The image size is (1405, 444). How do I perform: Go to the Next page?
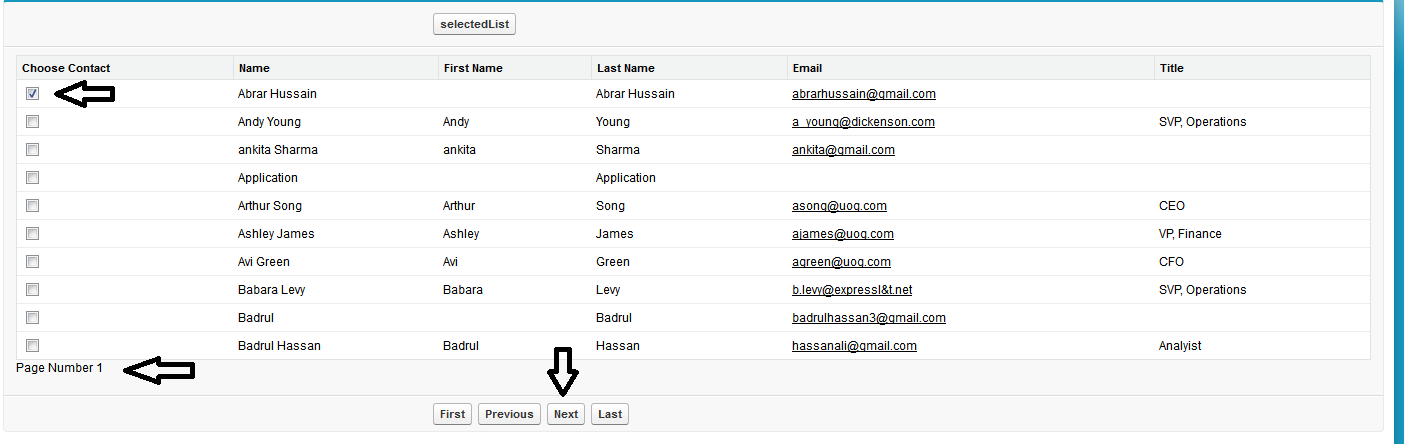coord(566,414)
